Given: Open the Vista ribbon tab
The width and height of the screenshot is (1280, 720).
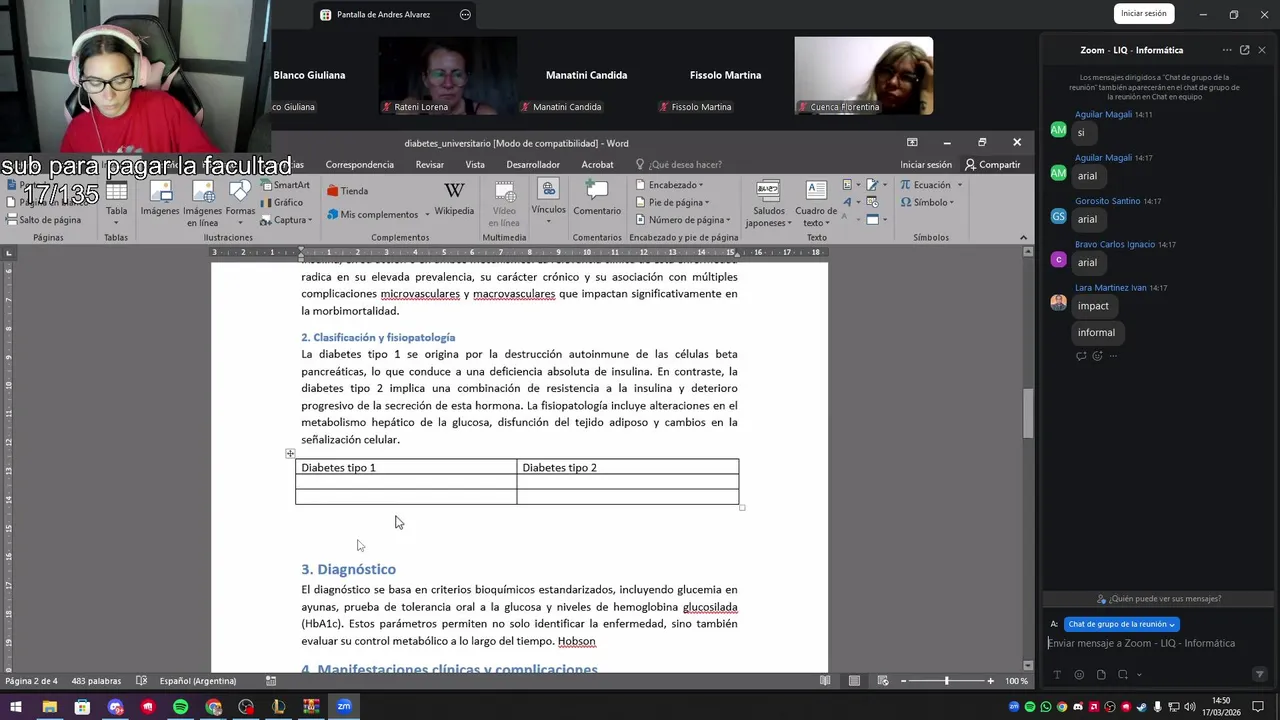Looking at the screenshot, I should click(475, 165).
